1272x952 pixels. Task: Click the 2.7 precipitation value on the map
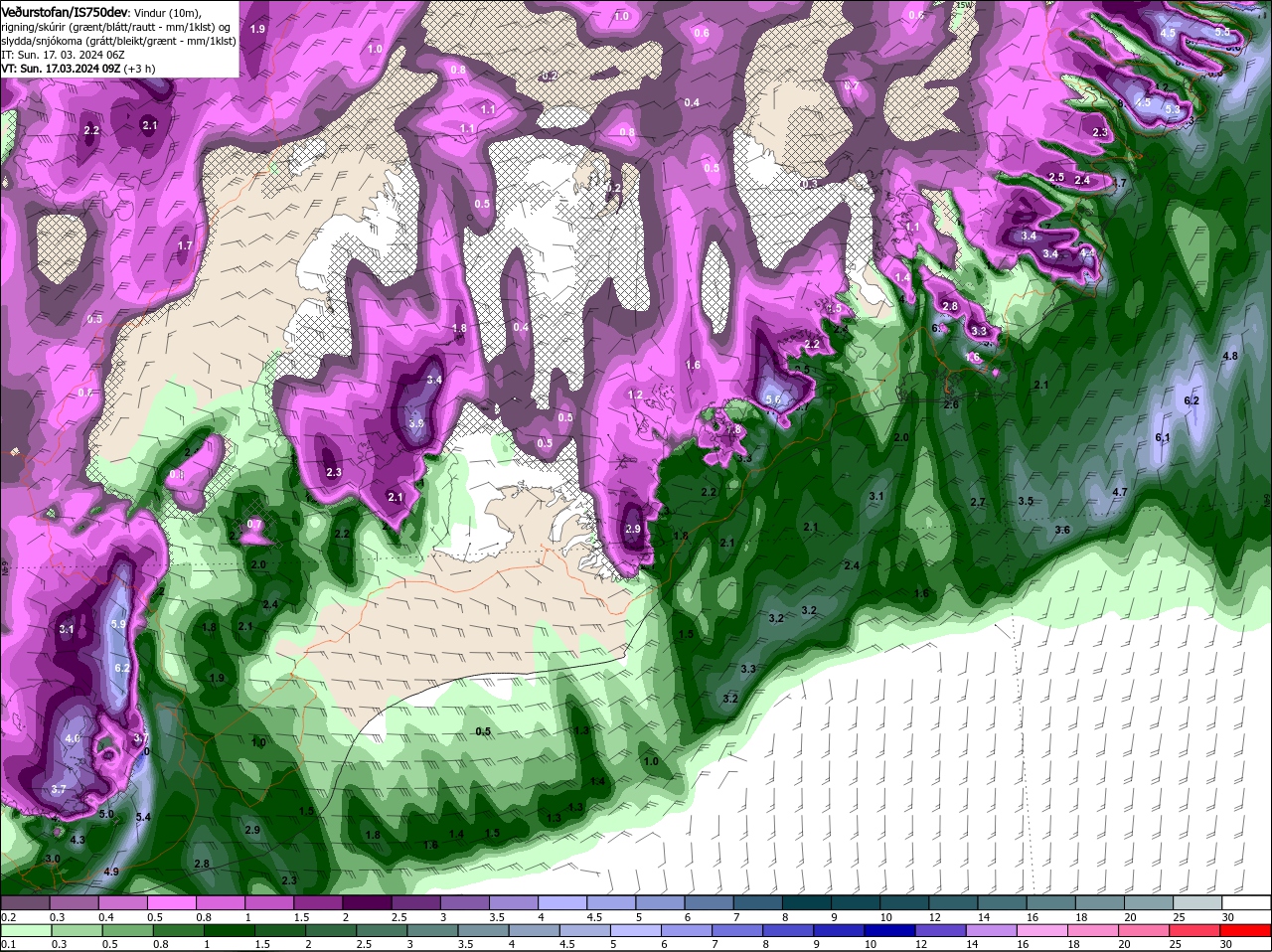978,502
